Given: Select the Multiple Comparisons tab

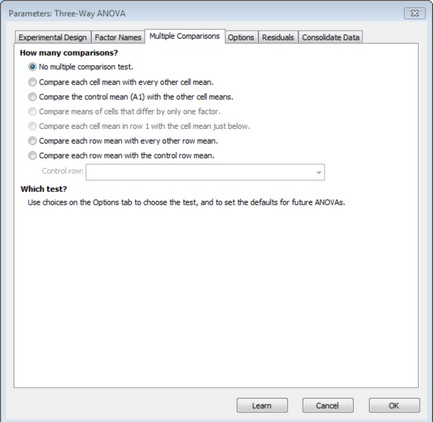Looking at the screenshot, I should (185, 36).
